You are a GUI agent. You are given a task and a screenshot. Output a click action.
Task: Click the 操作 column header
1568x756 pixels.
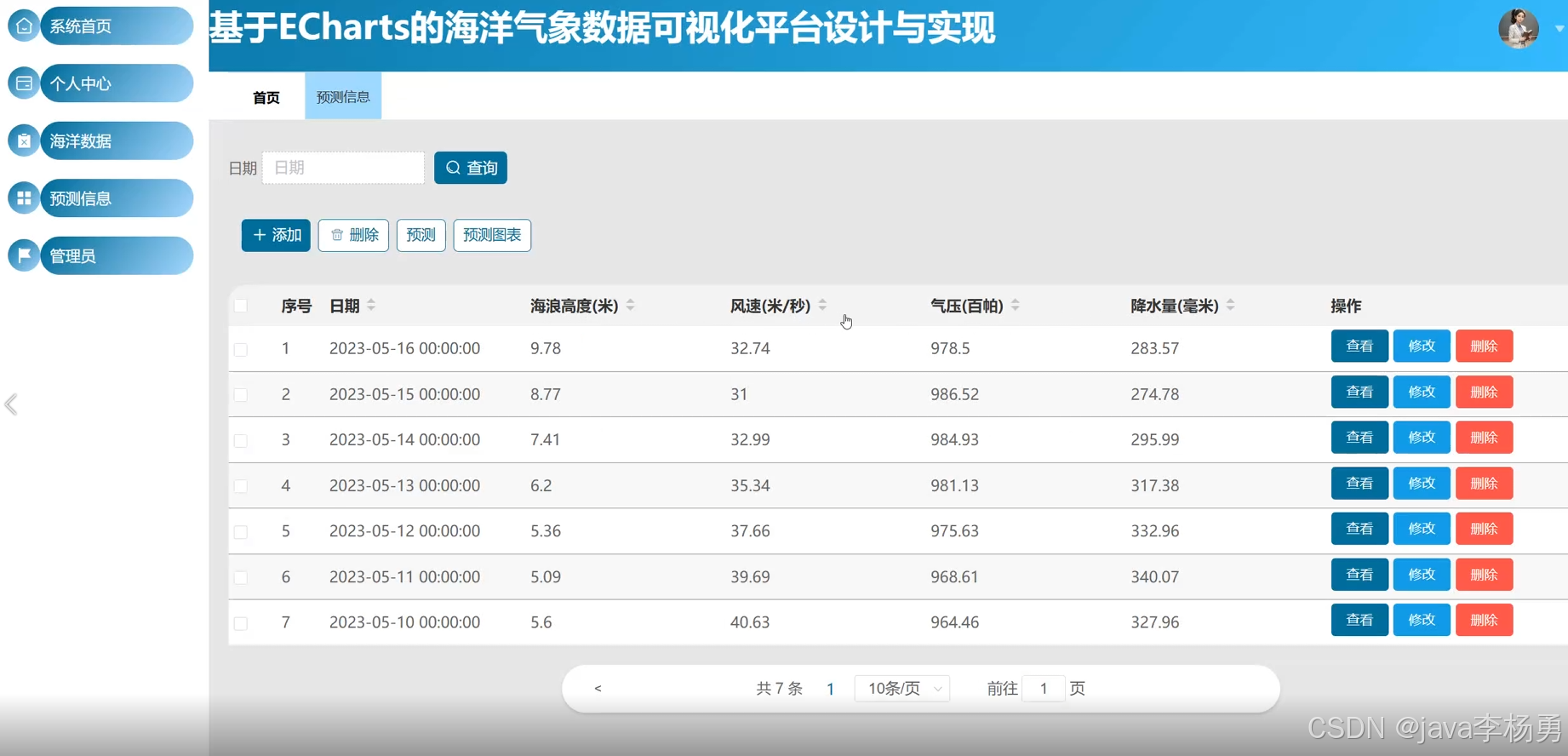pyautogui.click(x=1346, y=306)
